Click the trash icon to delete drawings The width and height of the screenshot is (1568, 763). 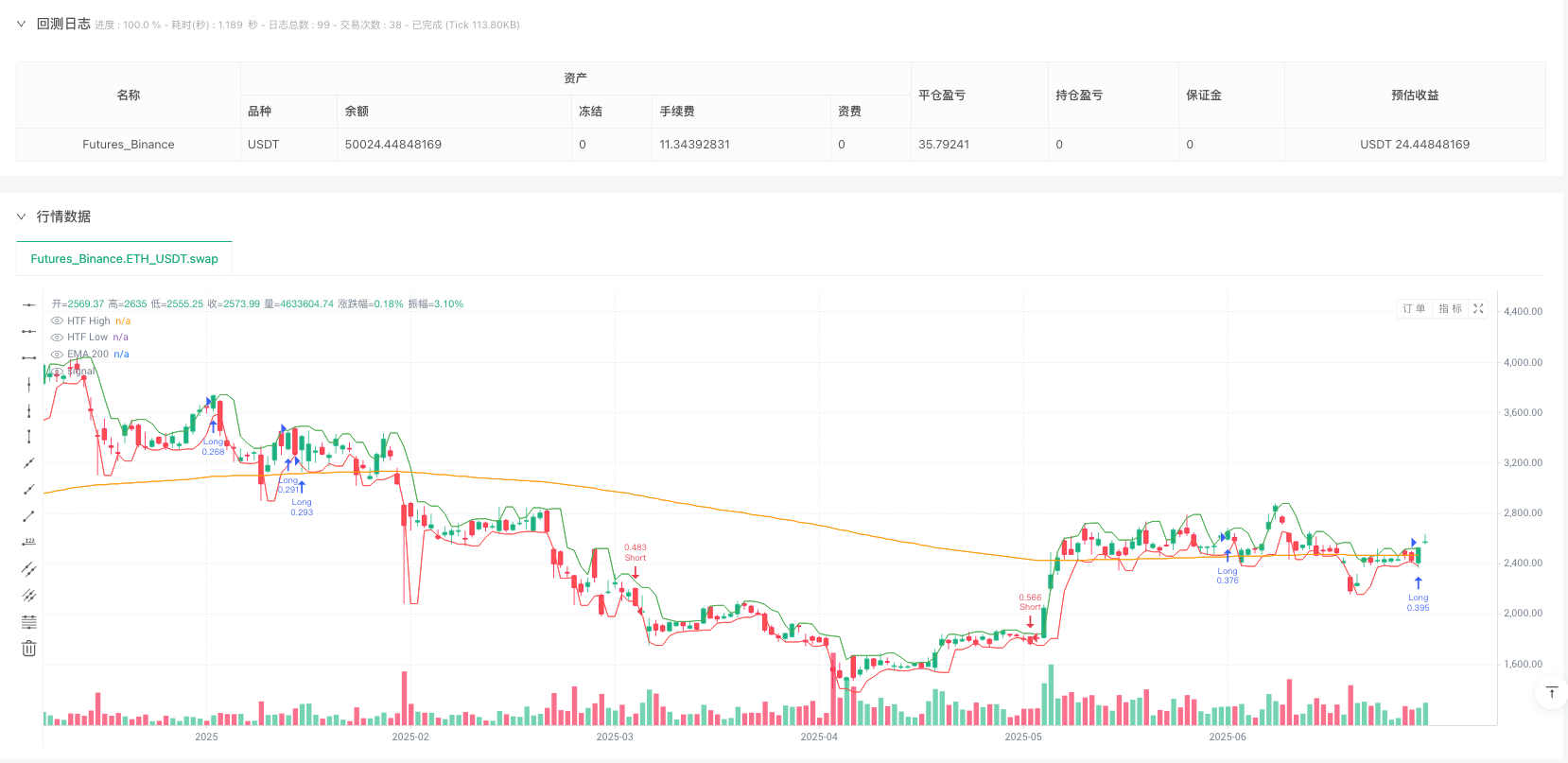tap(29, 648)
